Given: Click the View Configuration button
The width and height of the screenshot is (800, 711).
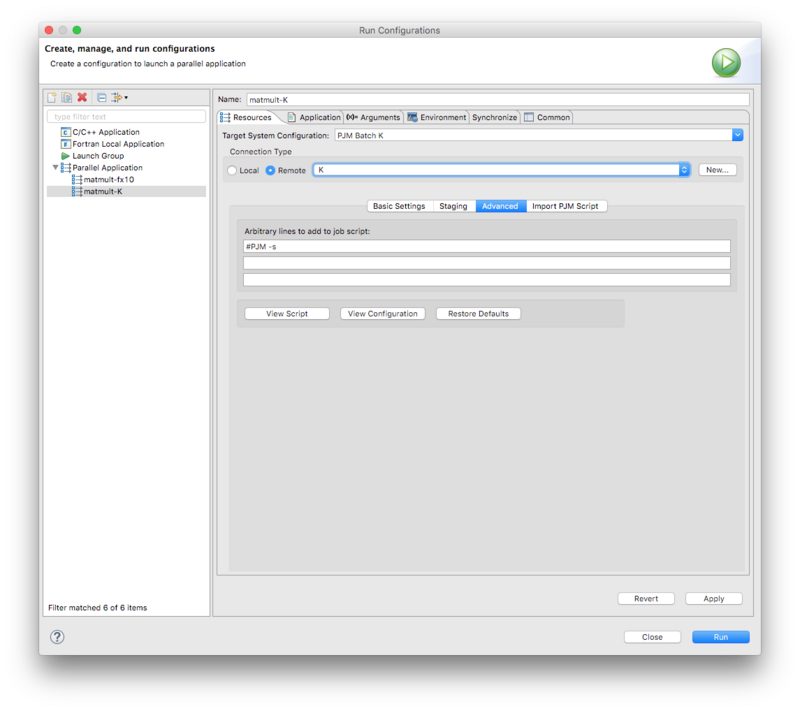Looking at the screenshot, I should (383, 314).
